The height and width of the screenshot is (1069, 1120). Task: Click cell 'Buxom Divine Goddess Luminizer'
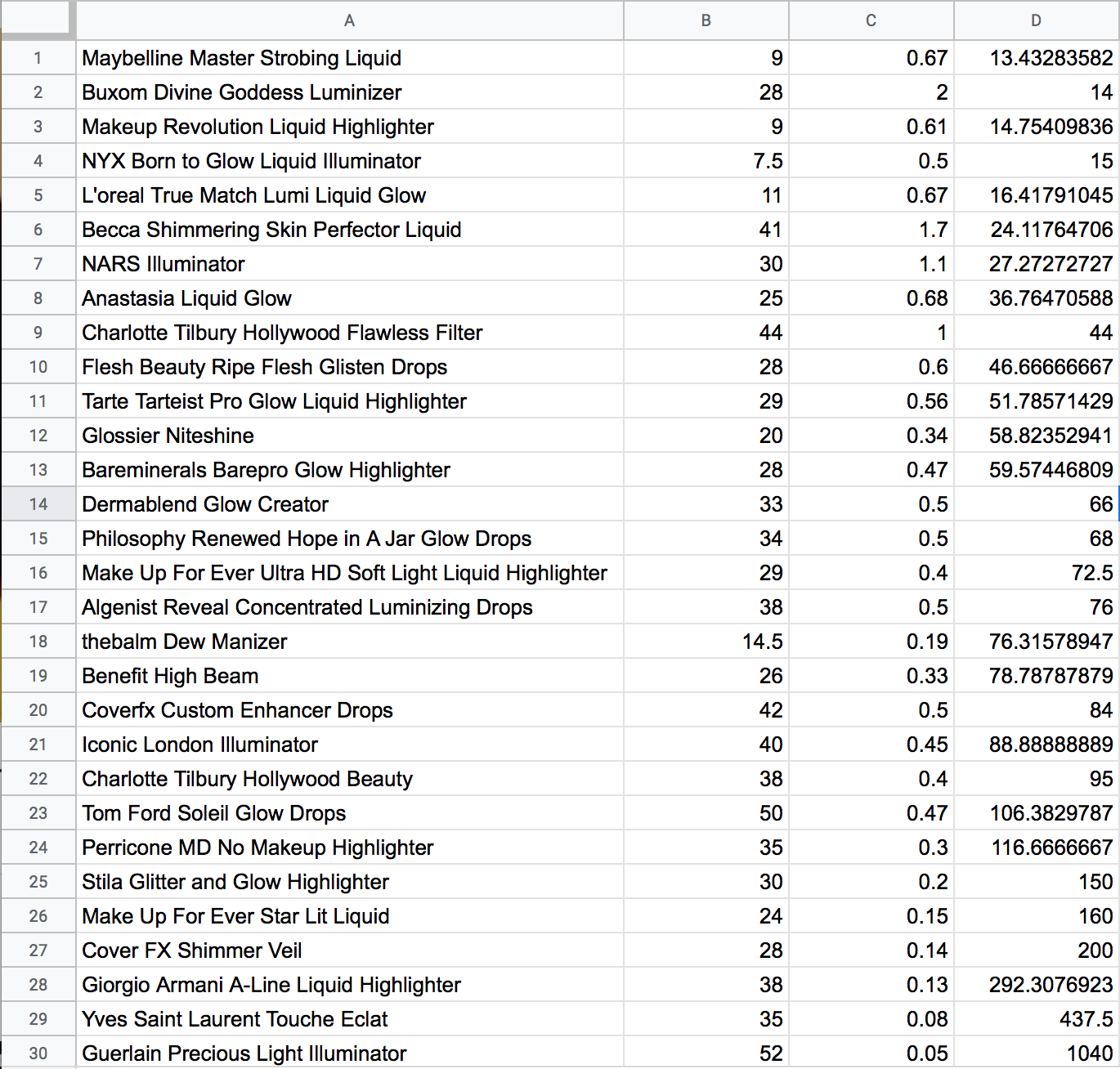pos(350,92)
